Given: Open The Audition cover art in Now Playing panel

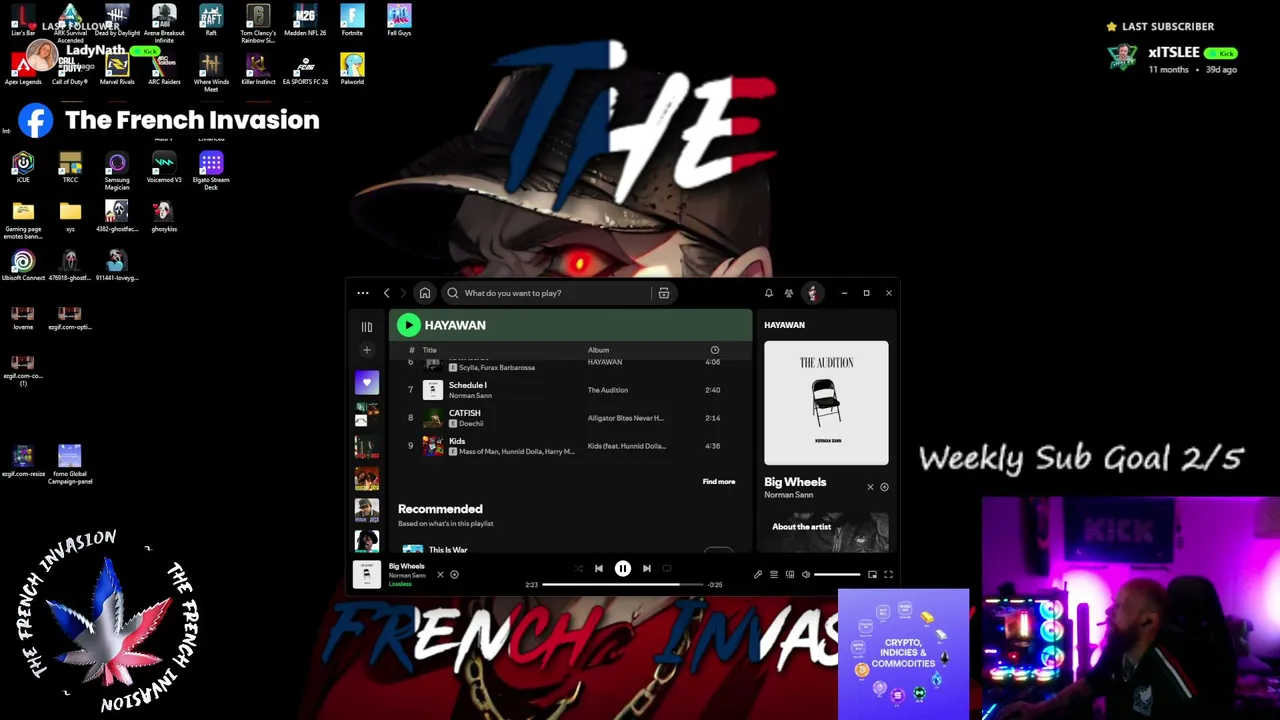Looking at the screenshot, I should tap(826, 403).
